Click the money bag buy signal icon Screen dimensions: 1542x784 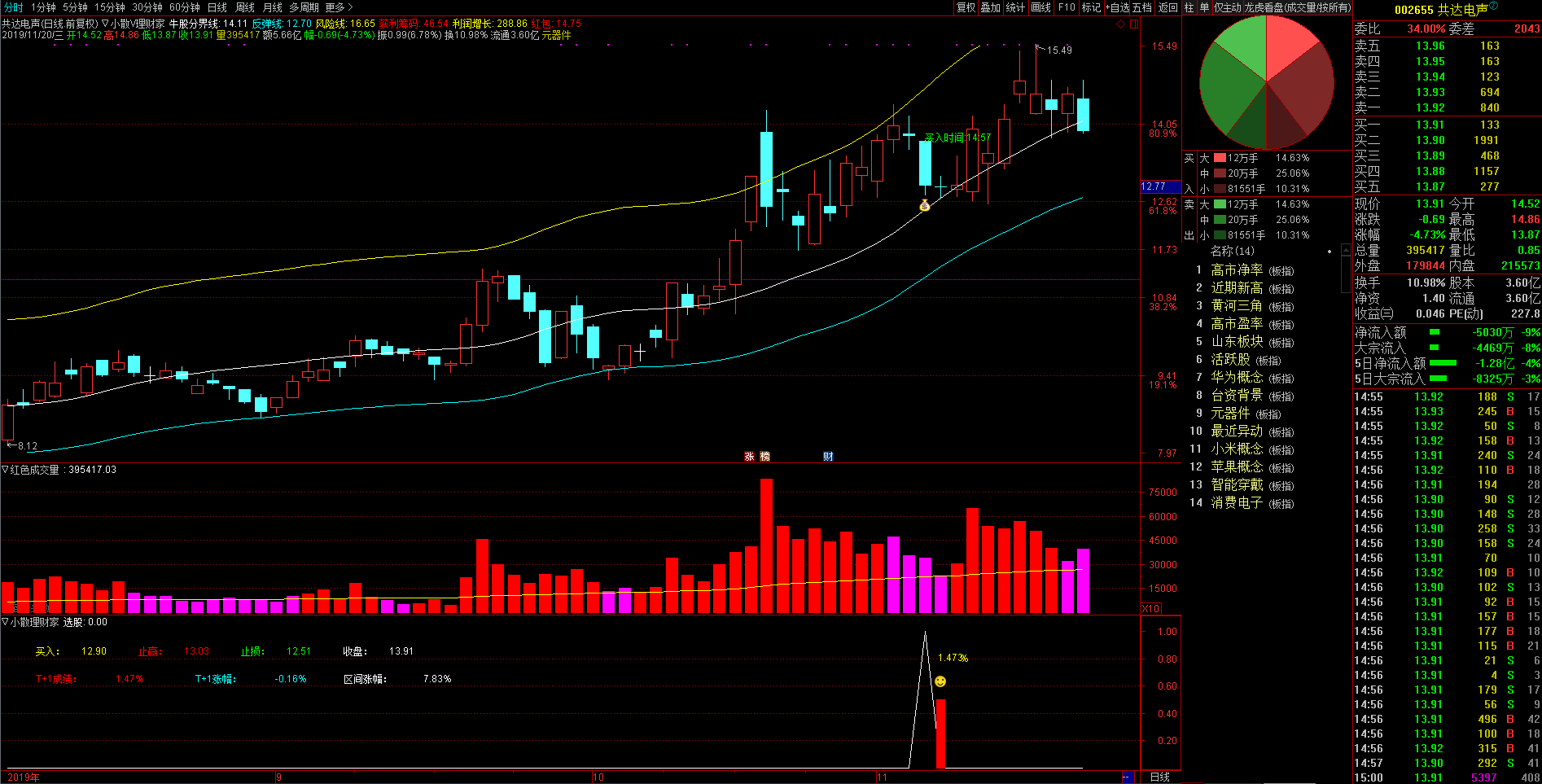pos(924,205)
